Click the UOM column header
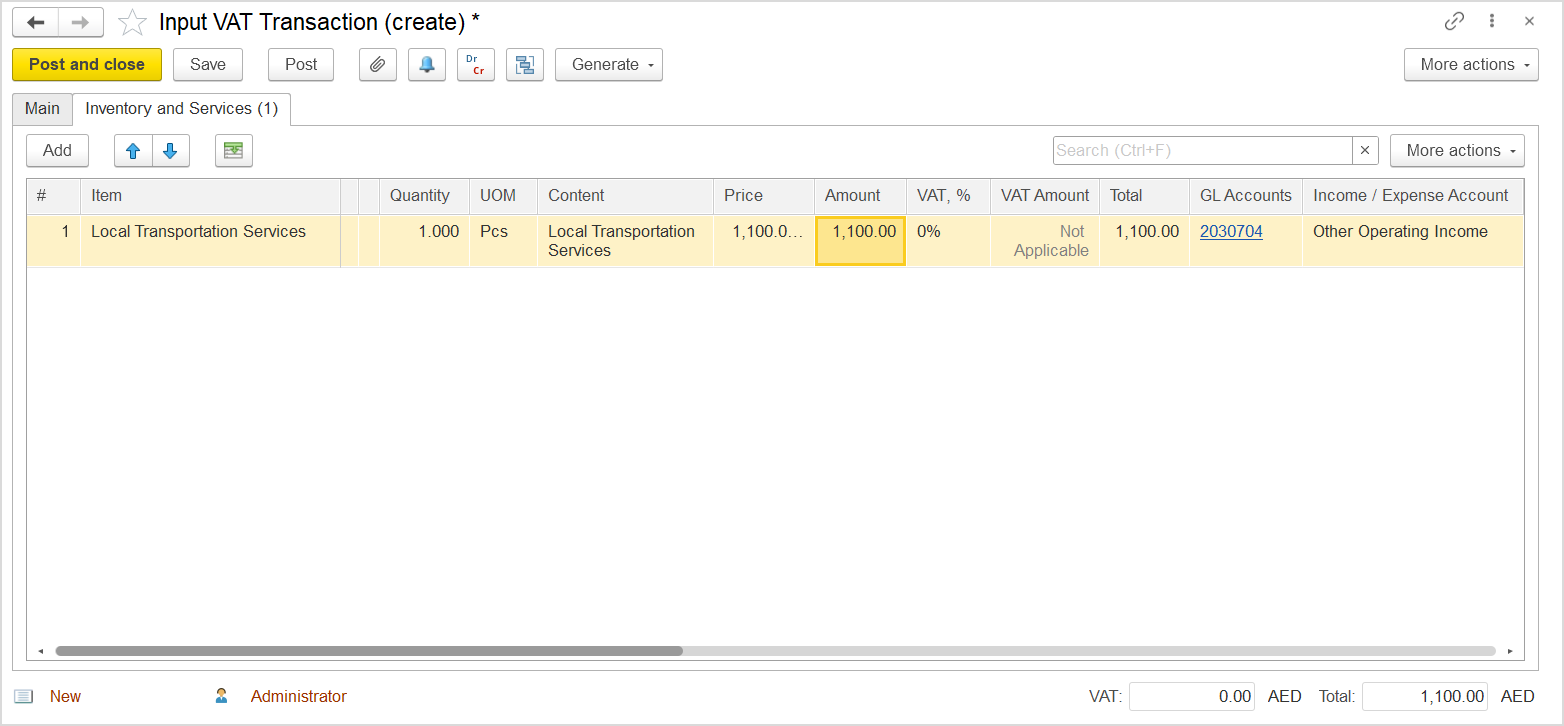 (503, 196)
